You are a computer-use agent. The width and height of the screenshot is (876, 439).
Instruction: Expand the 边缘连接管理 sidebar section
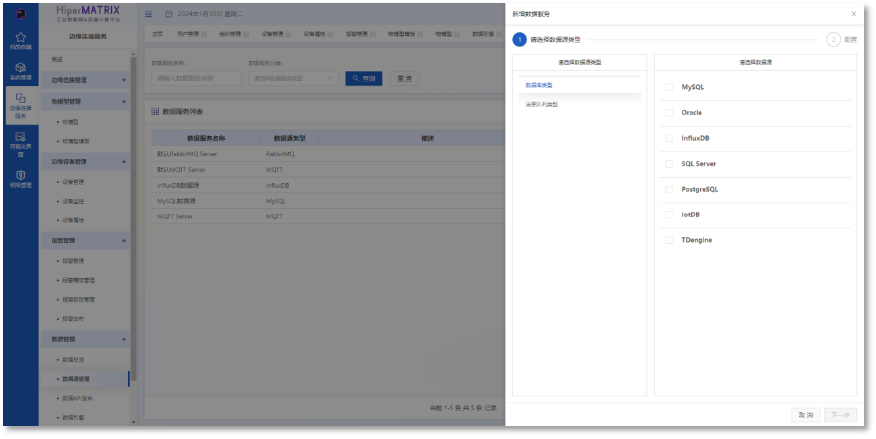[x=85, y=80]
